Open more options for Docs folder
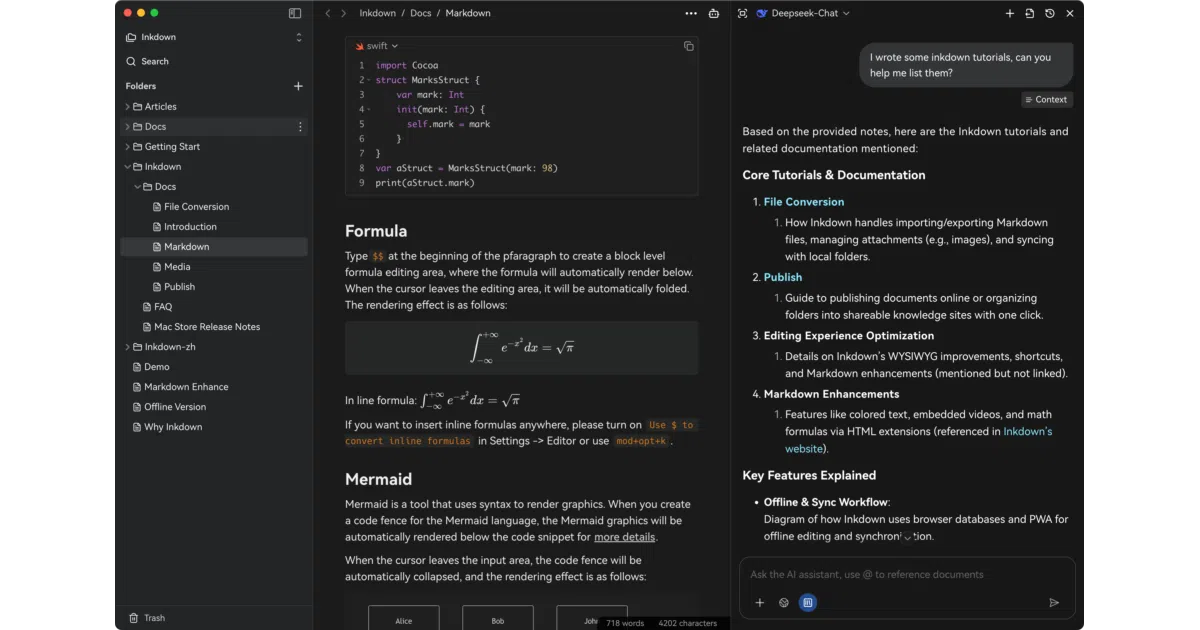 coord(300,127)
